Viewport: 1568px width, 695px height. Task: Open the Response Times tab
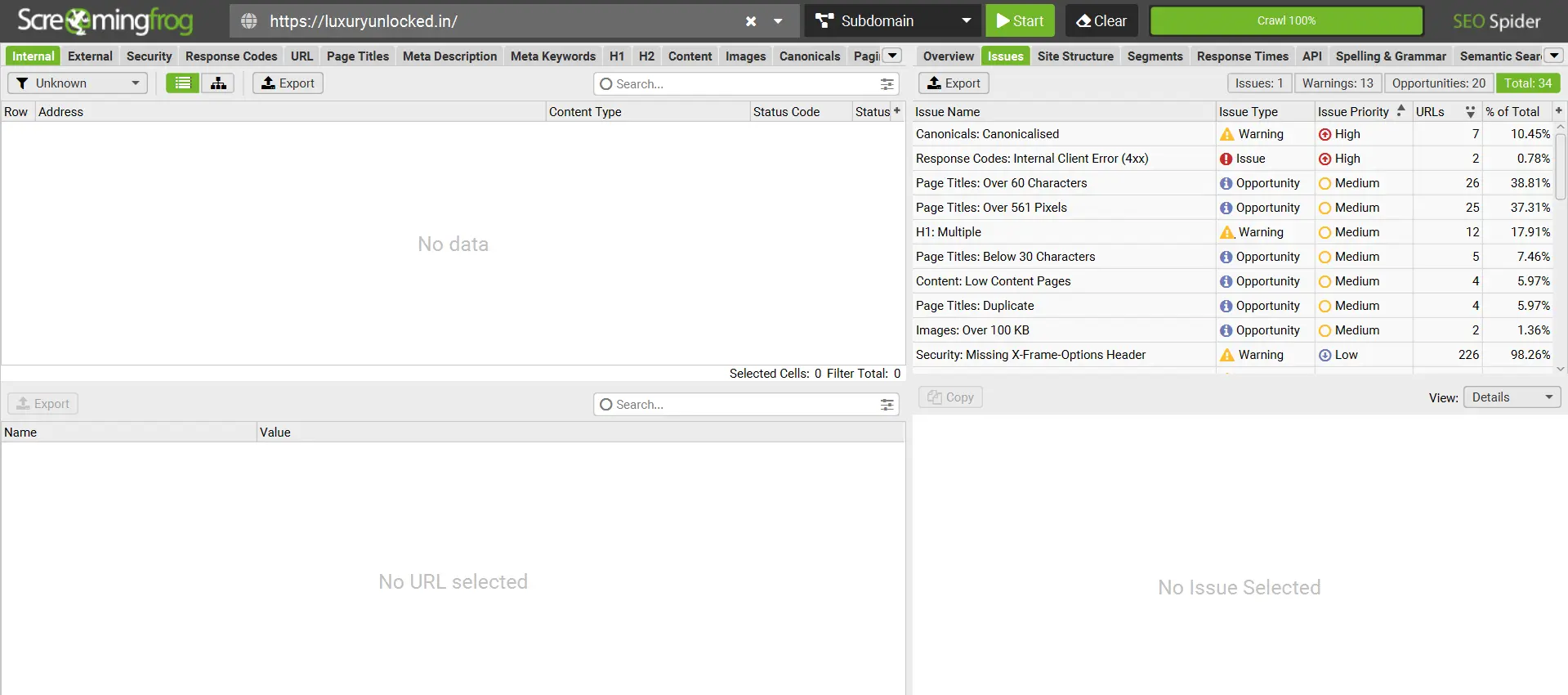(1242, 56)
